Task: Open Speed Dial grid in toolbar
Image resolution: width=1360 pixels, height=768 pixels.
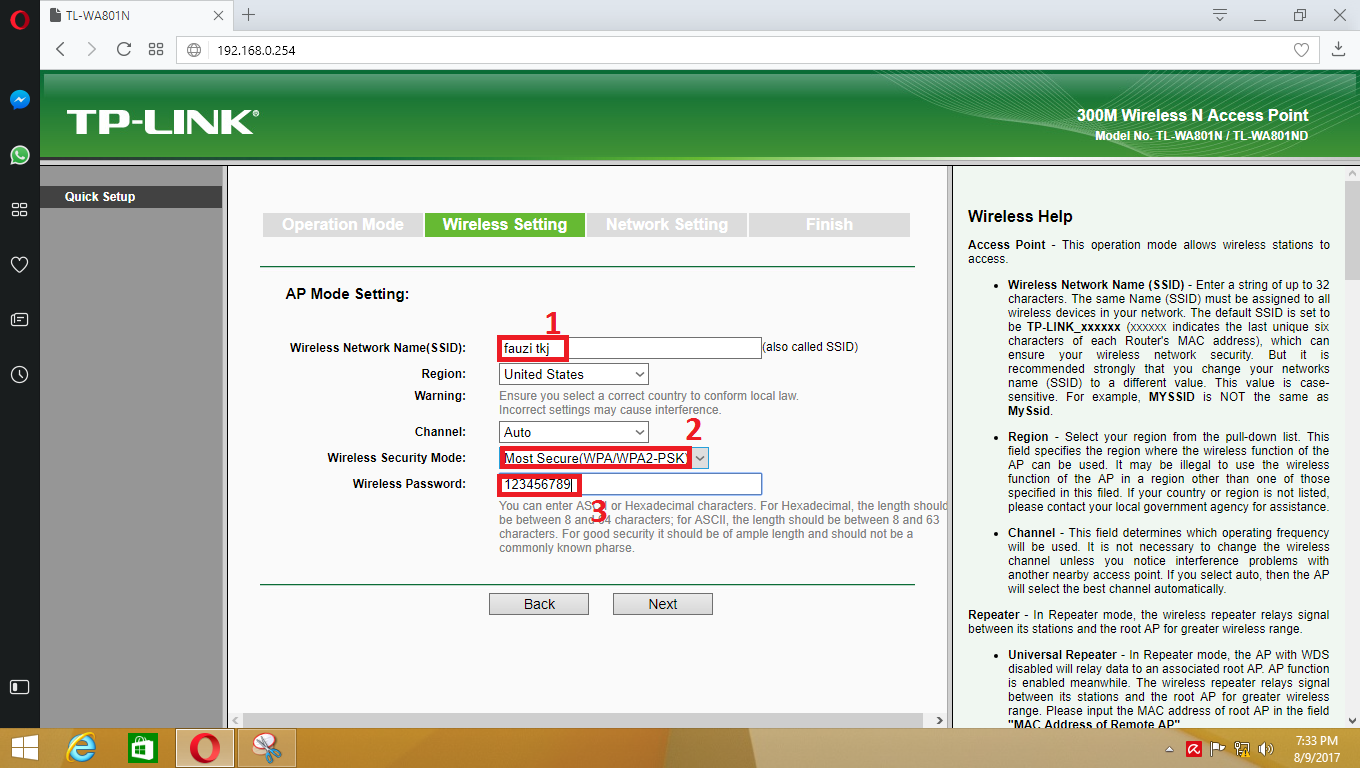Action: [156, 49]
